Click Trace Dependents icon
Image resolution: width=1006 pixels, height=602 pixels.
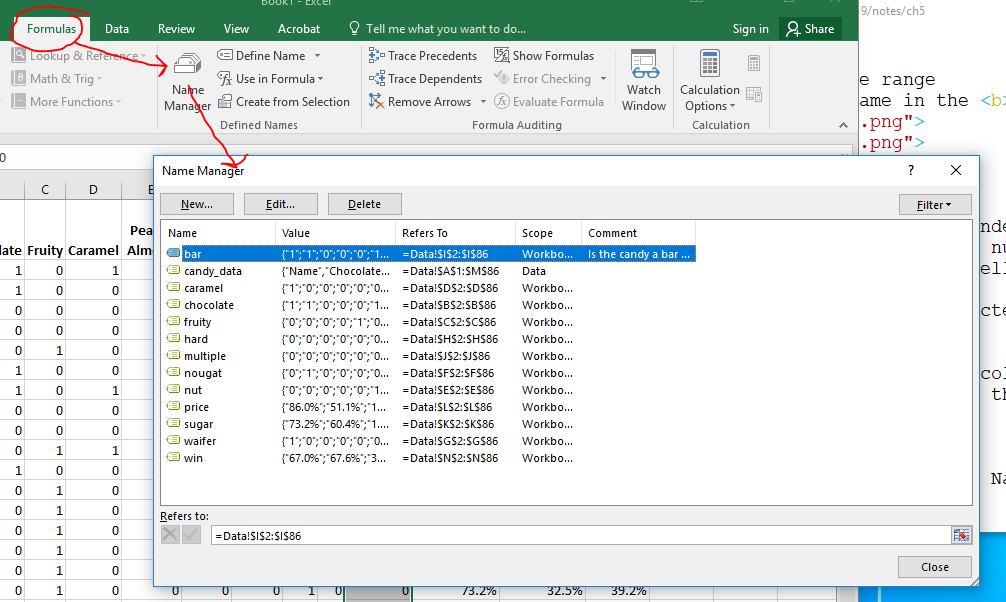[377, 79]
